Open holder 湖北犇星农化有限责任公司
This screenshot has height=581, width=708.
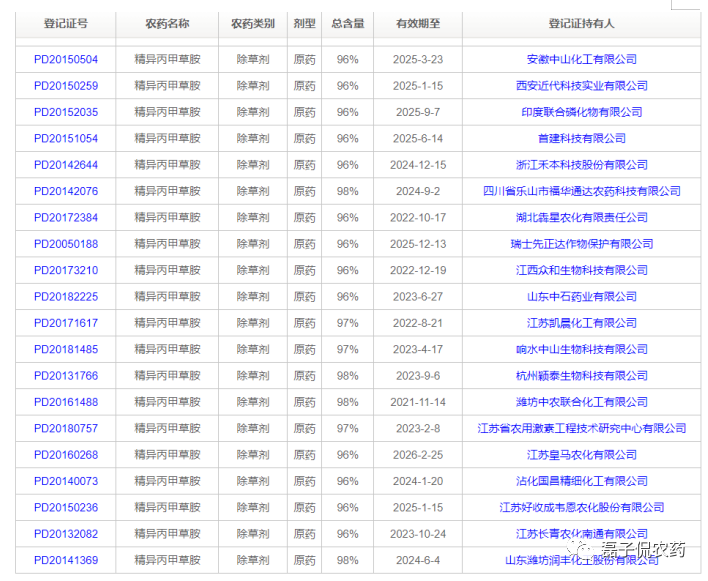[582, 218]
